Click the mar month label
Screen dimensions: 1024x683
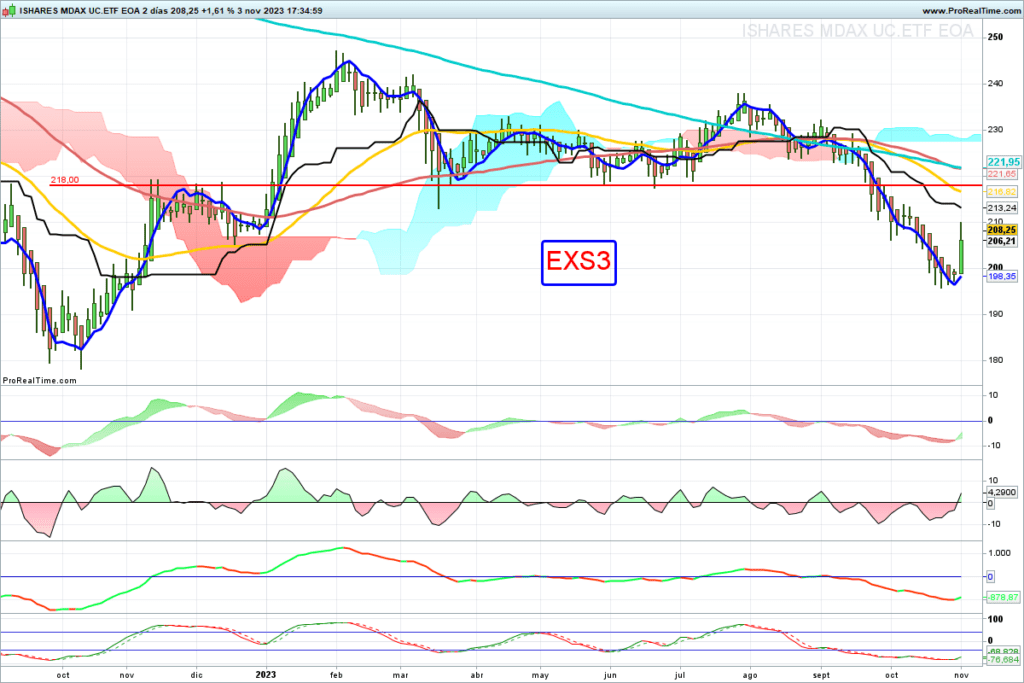click(400, 675)
